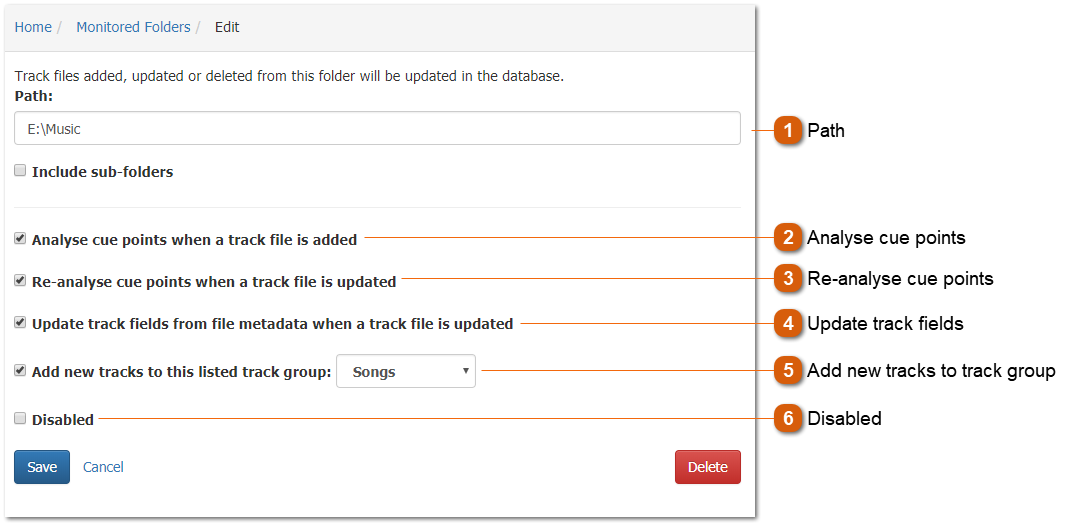Click the Edit breadcrumb item
The image size is (1072, 526).
[x=227, y=27]
